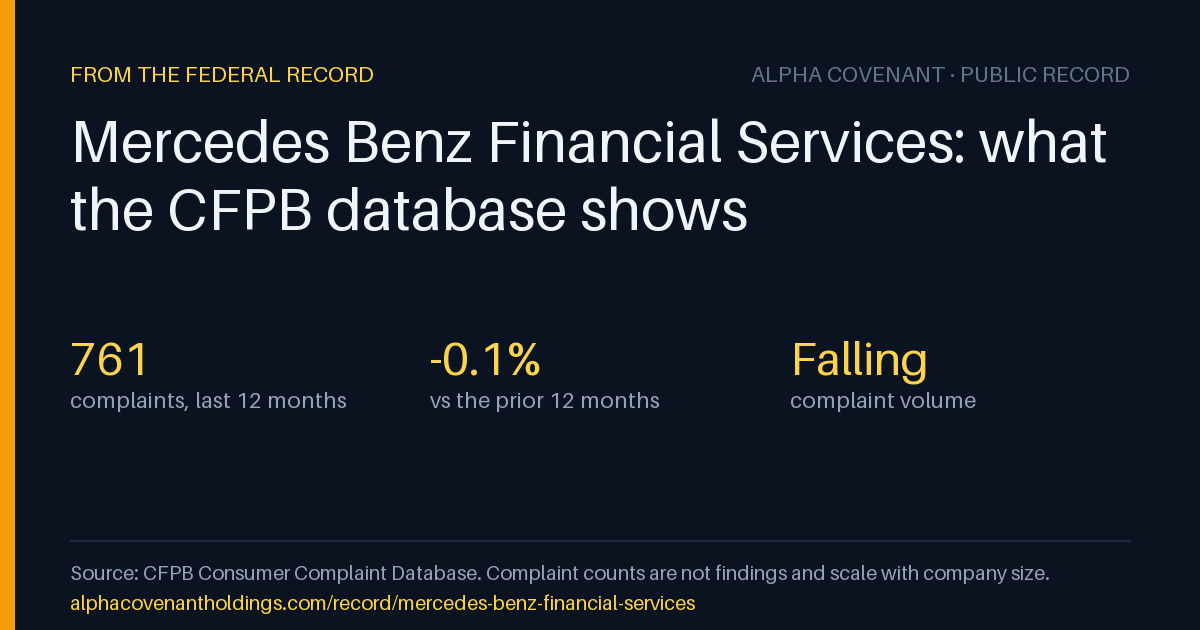Click the horizontal divider above the source note
Screen dimensions: 1200x630
coord(600,541)
